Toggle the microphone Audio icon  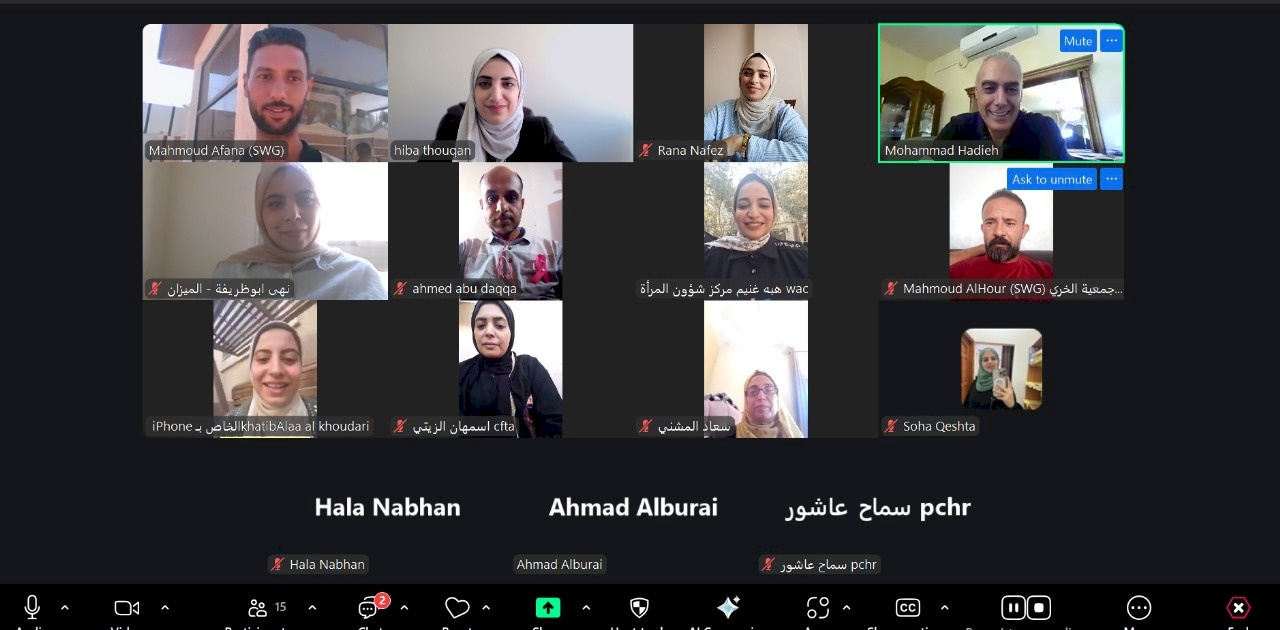pyautogui.click(x=32, y=607)
